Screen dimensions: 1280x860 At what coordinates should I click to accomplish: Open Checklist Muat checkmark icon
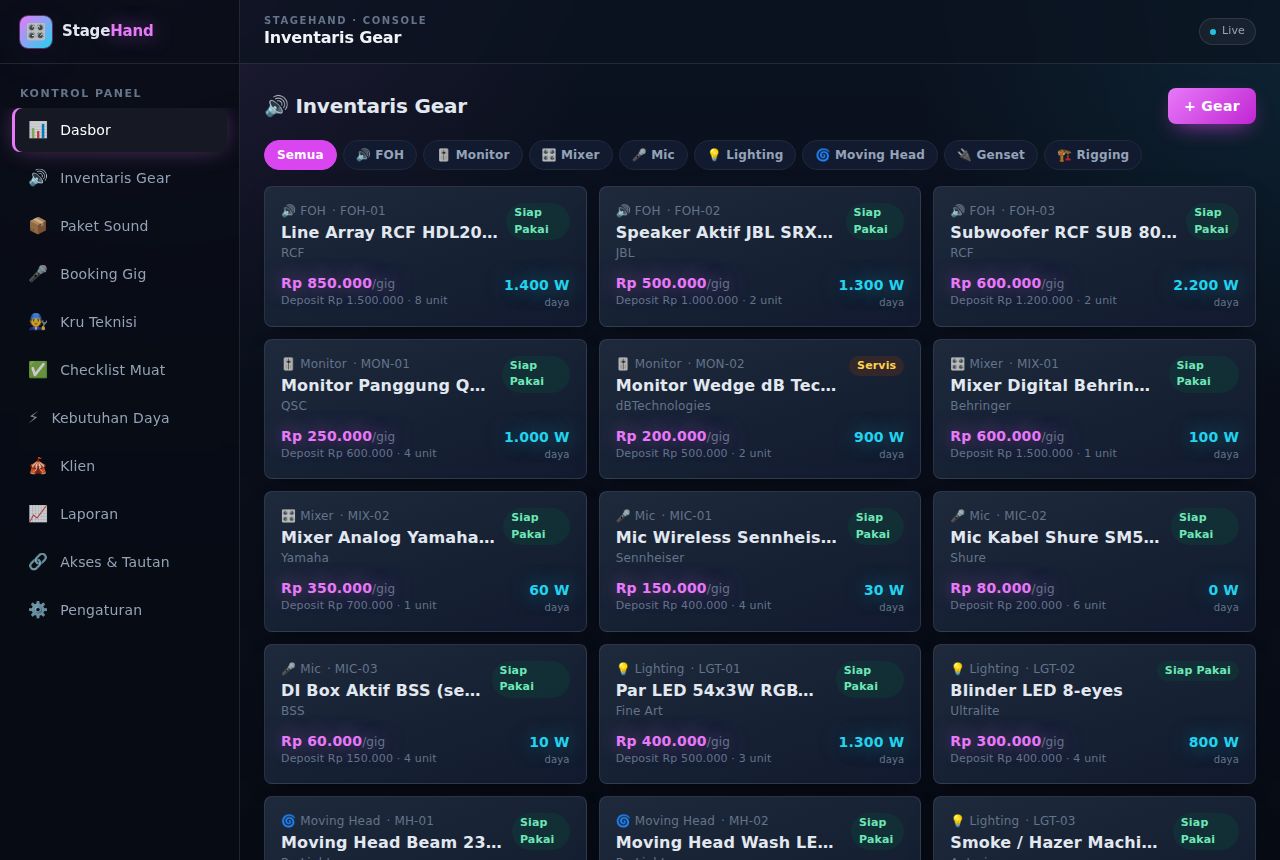click(38, 370)
